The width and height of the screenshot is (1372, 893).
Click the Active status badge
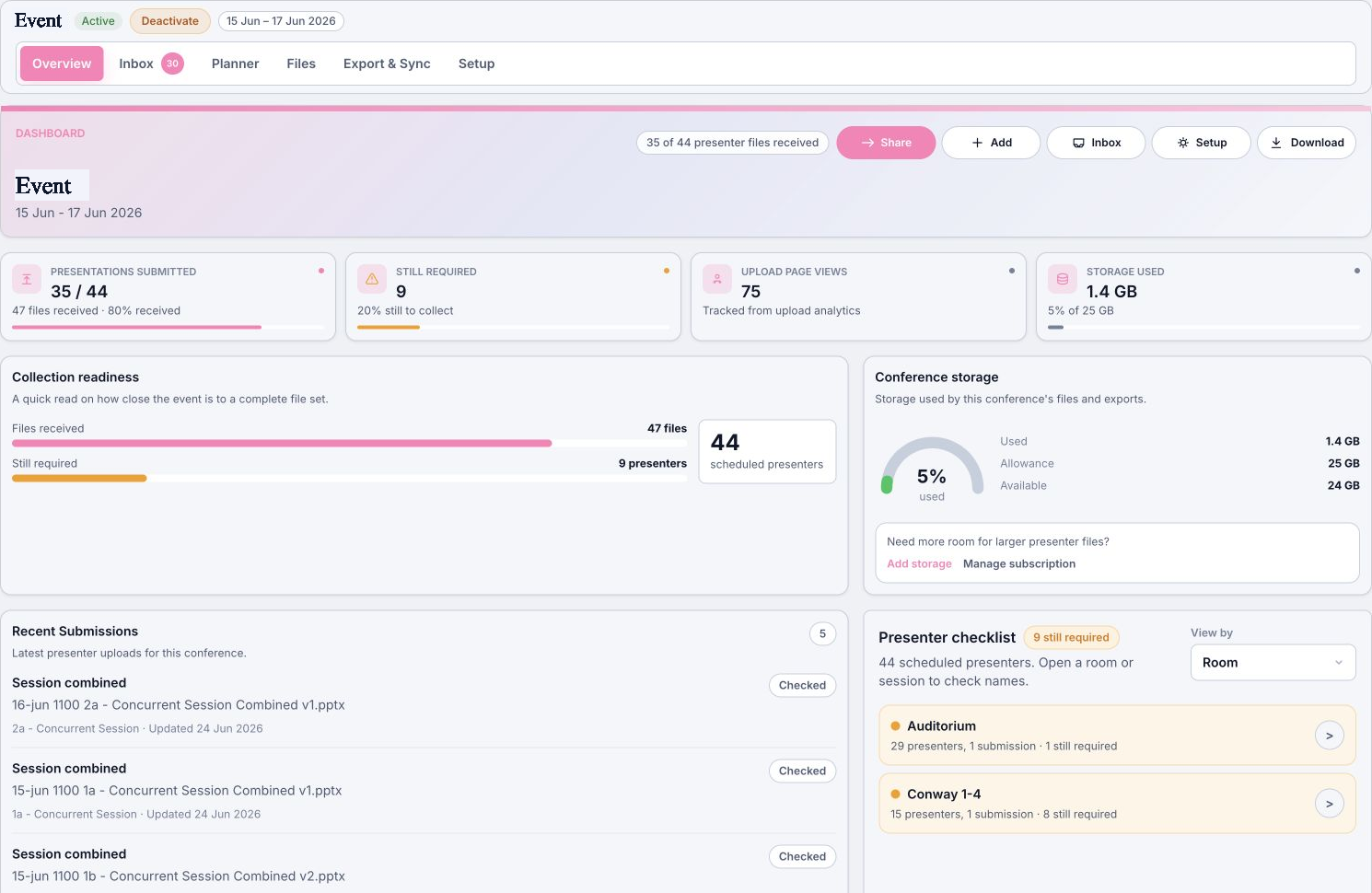[98, 21]
